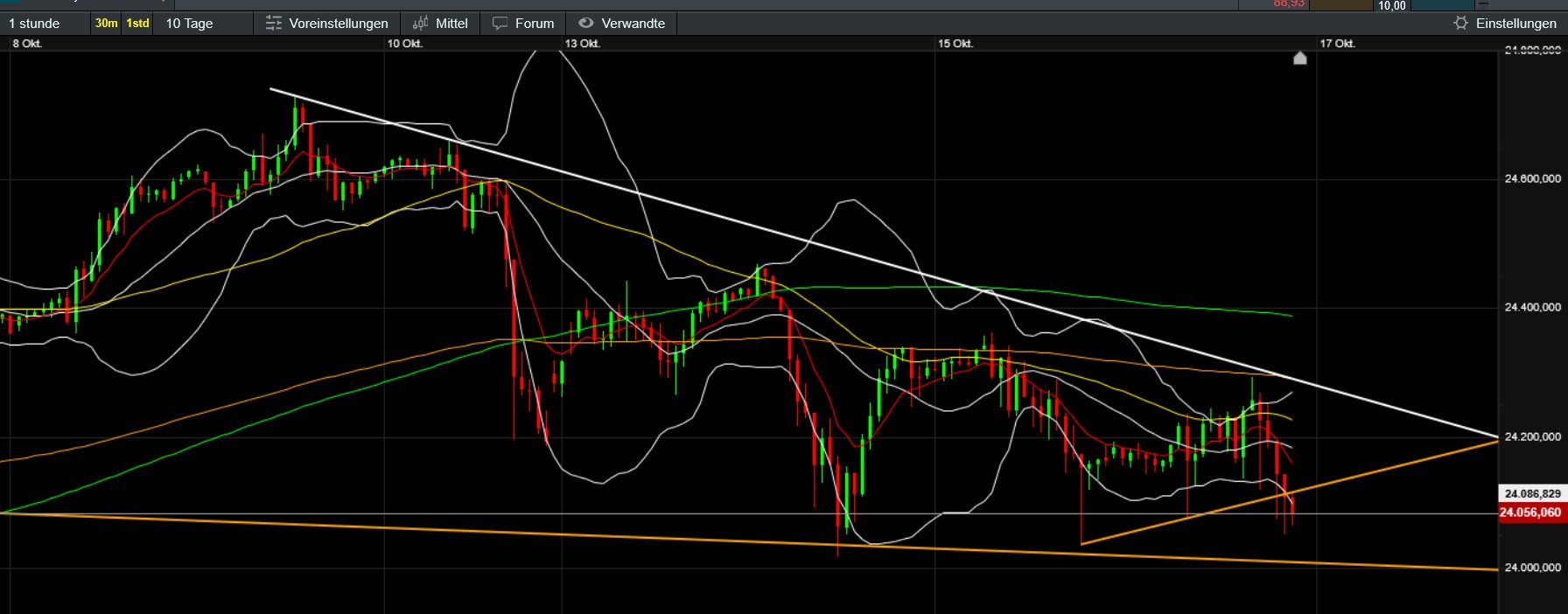Toggle the 30m interval button

pos(106,24)
